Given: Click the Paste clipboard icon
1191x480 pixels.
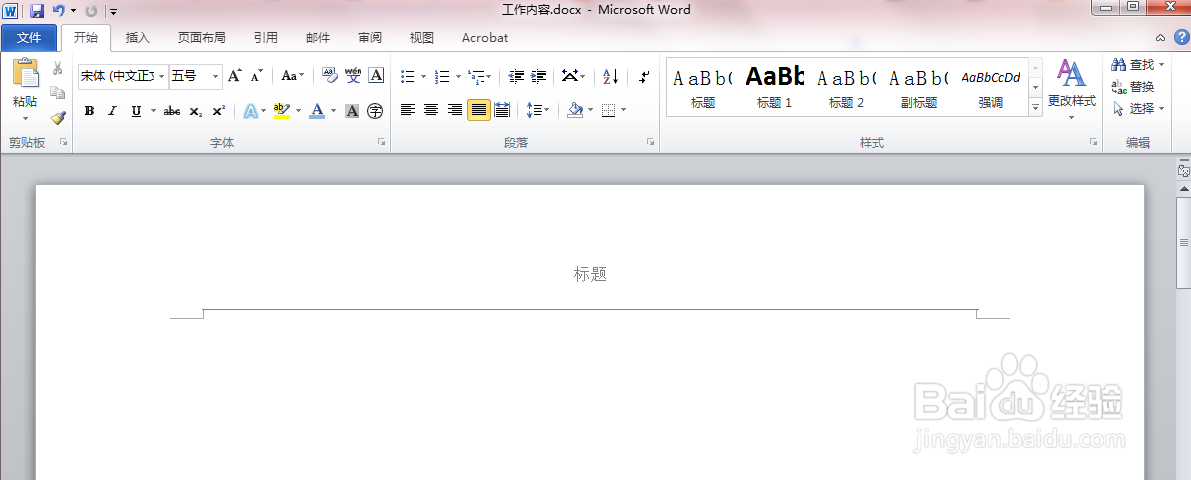Looking at the screenshot, I should point(25,74).
